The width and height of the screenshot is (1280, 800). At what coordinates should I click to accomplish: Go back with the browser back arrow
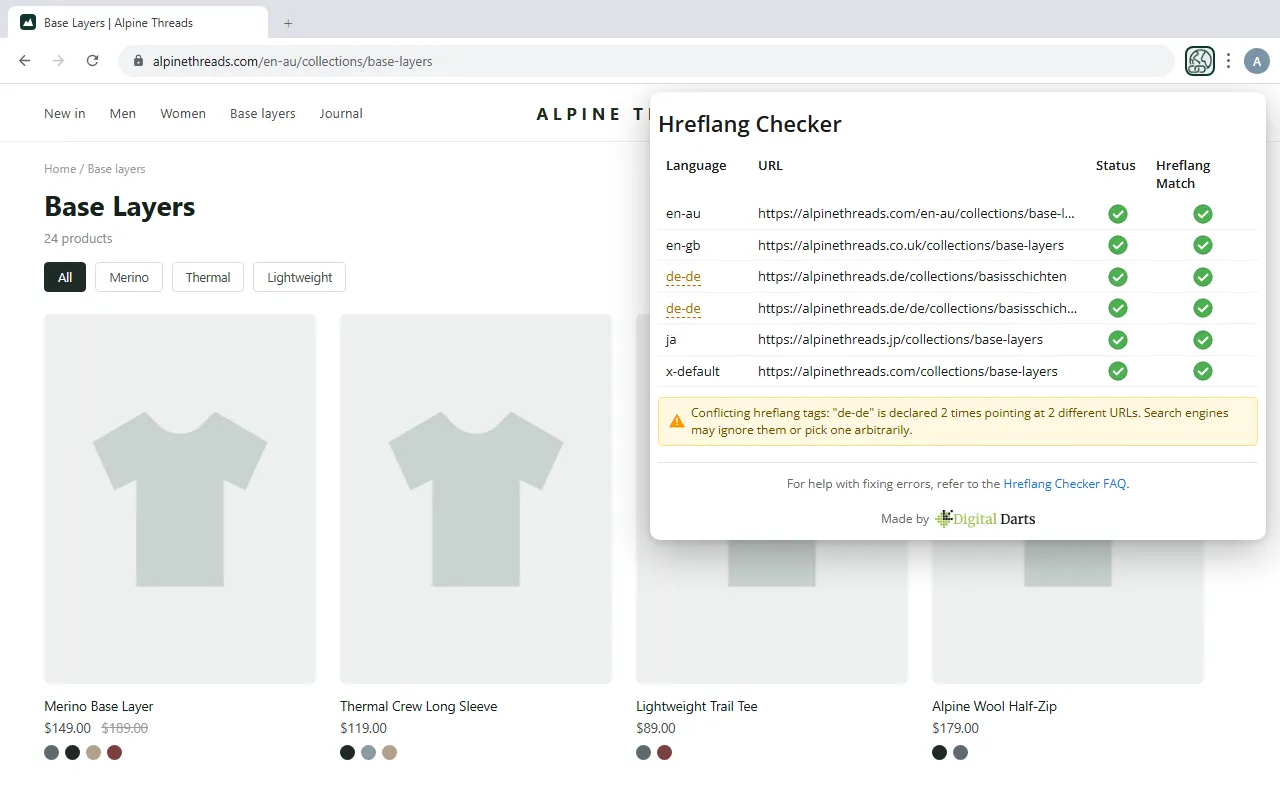[25, 61]
